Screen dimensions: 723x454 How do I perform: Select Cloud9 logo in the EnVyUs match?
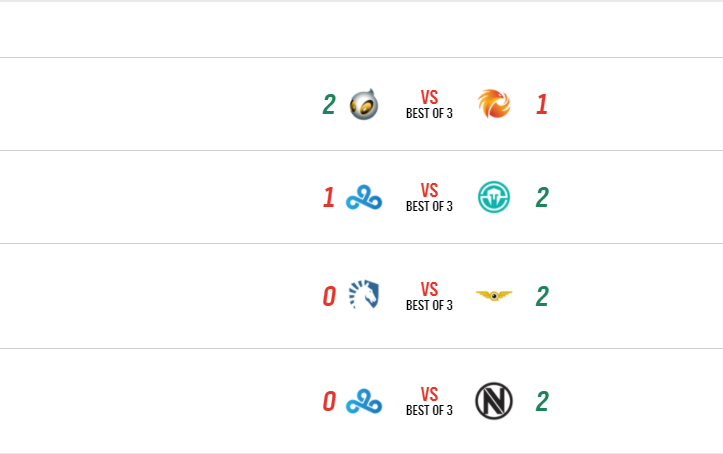[364, 402]
